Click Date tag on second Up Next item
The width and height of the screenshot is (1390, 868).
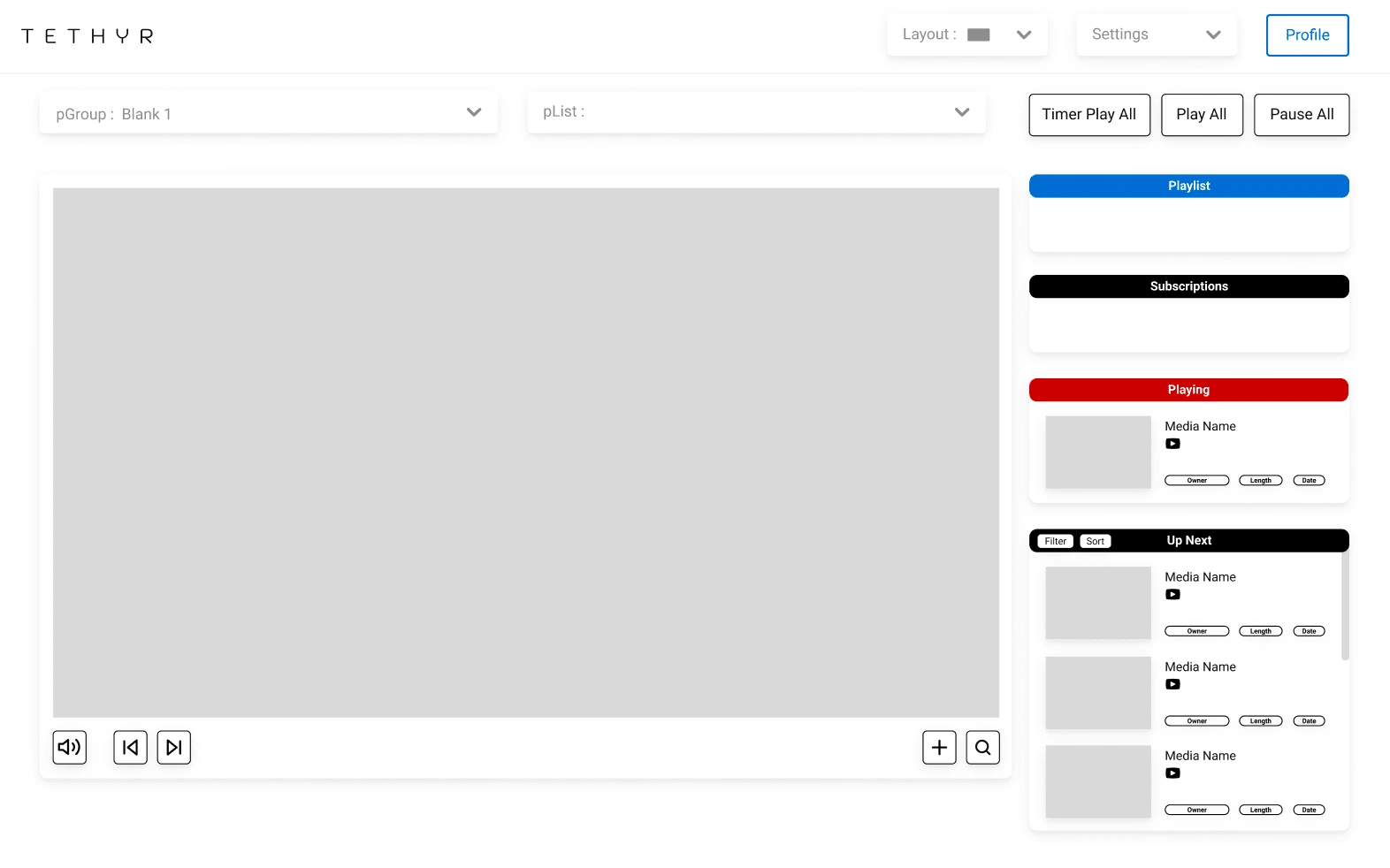tap(1310, 721)
